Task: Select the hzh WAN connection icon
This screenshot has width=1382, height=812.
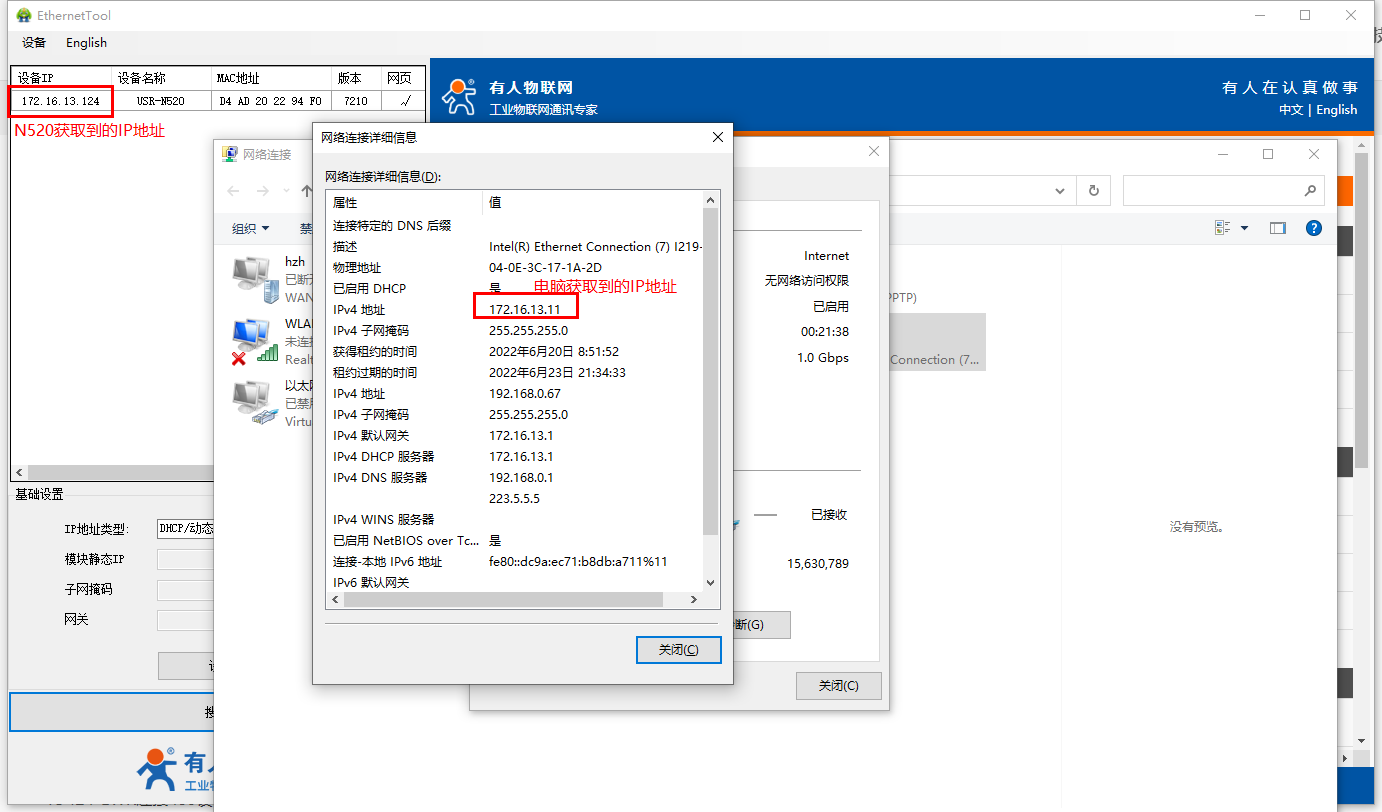Action: pyautogui.click(x=254, y=279)
